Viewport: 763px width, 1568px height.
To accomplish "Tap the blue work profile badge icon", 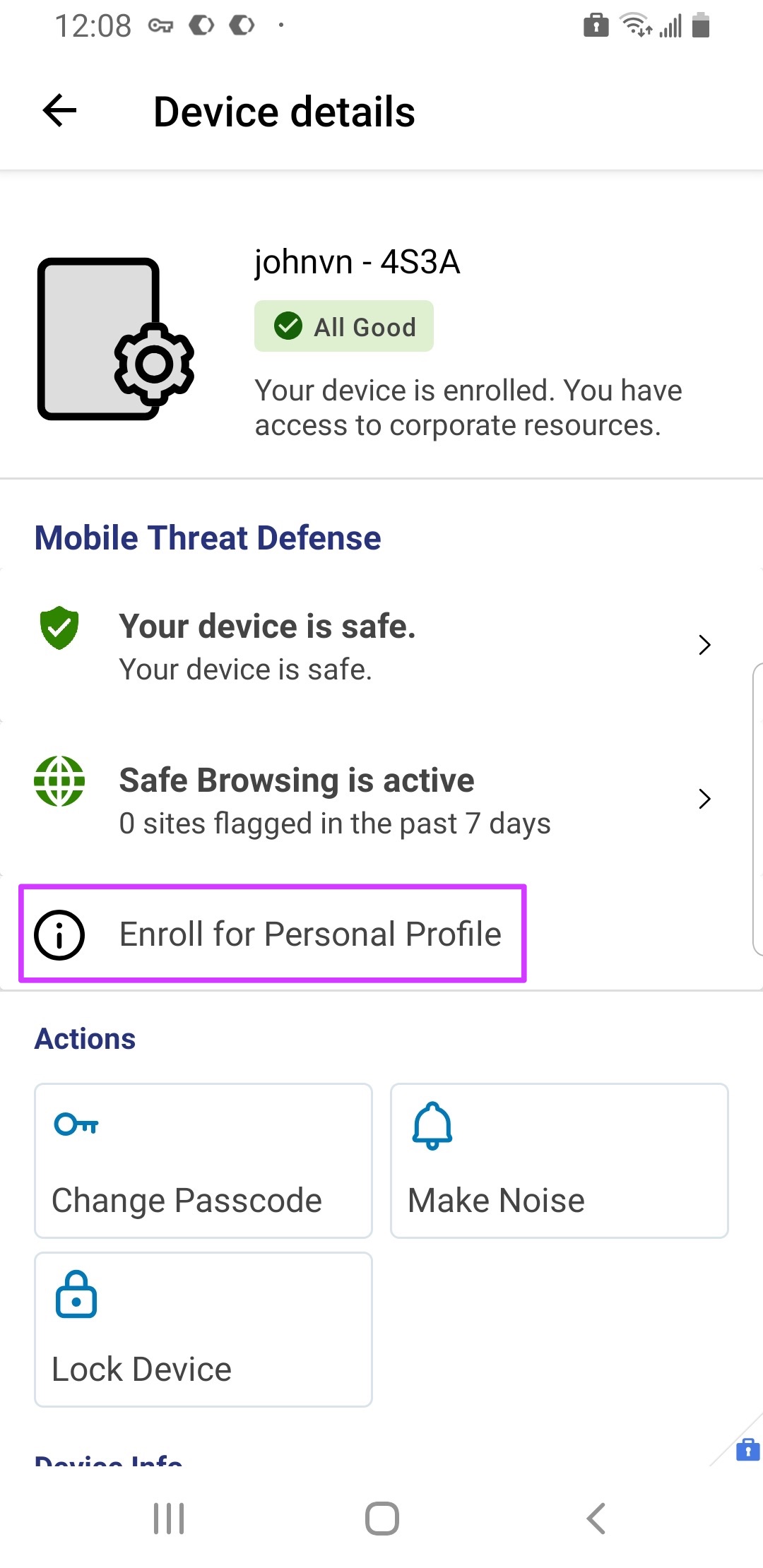I will 747,1449.
